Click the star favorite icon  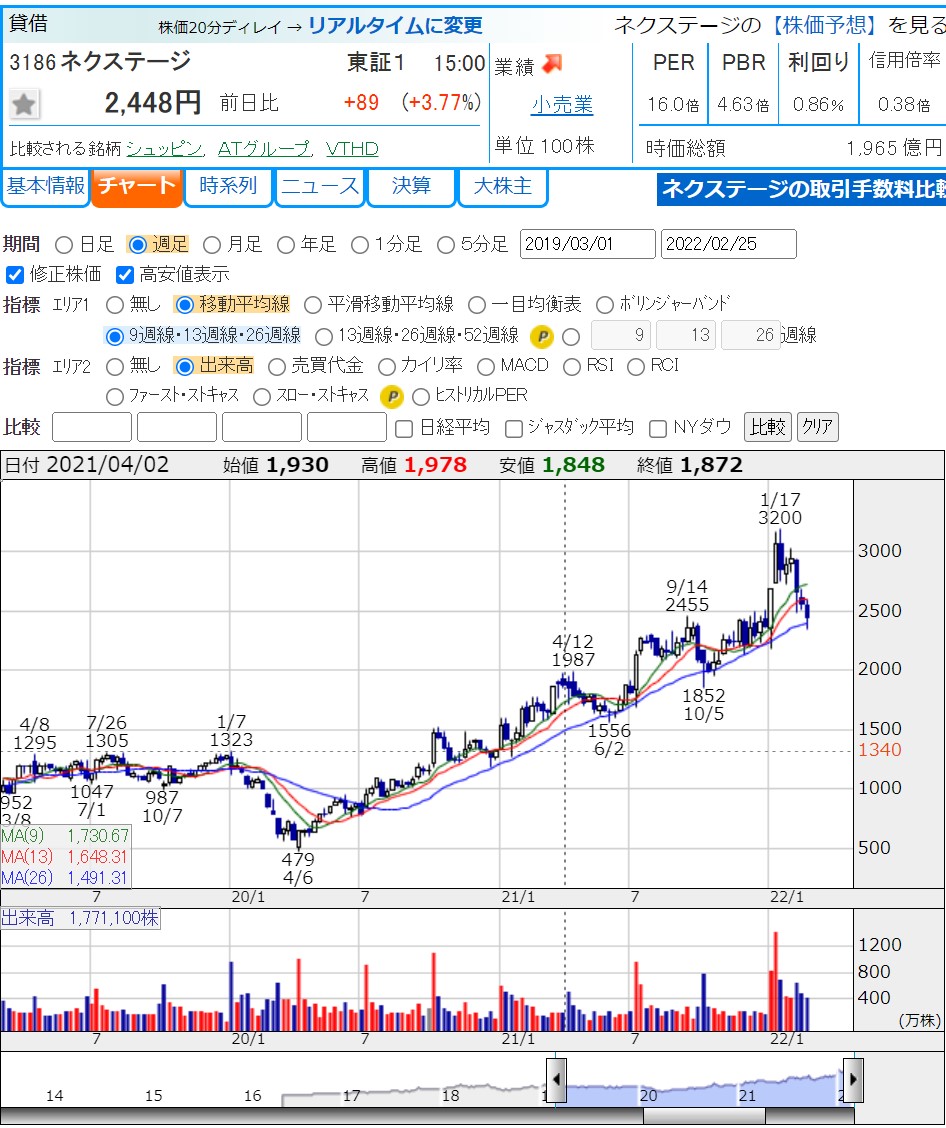25,103
